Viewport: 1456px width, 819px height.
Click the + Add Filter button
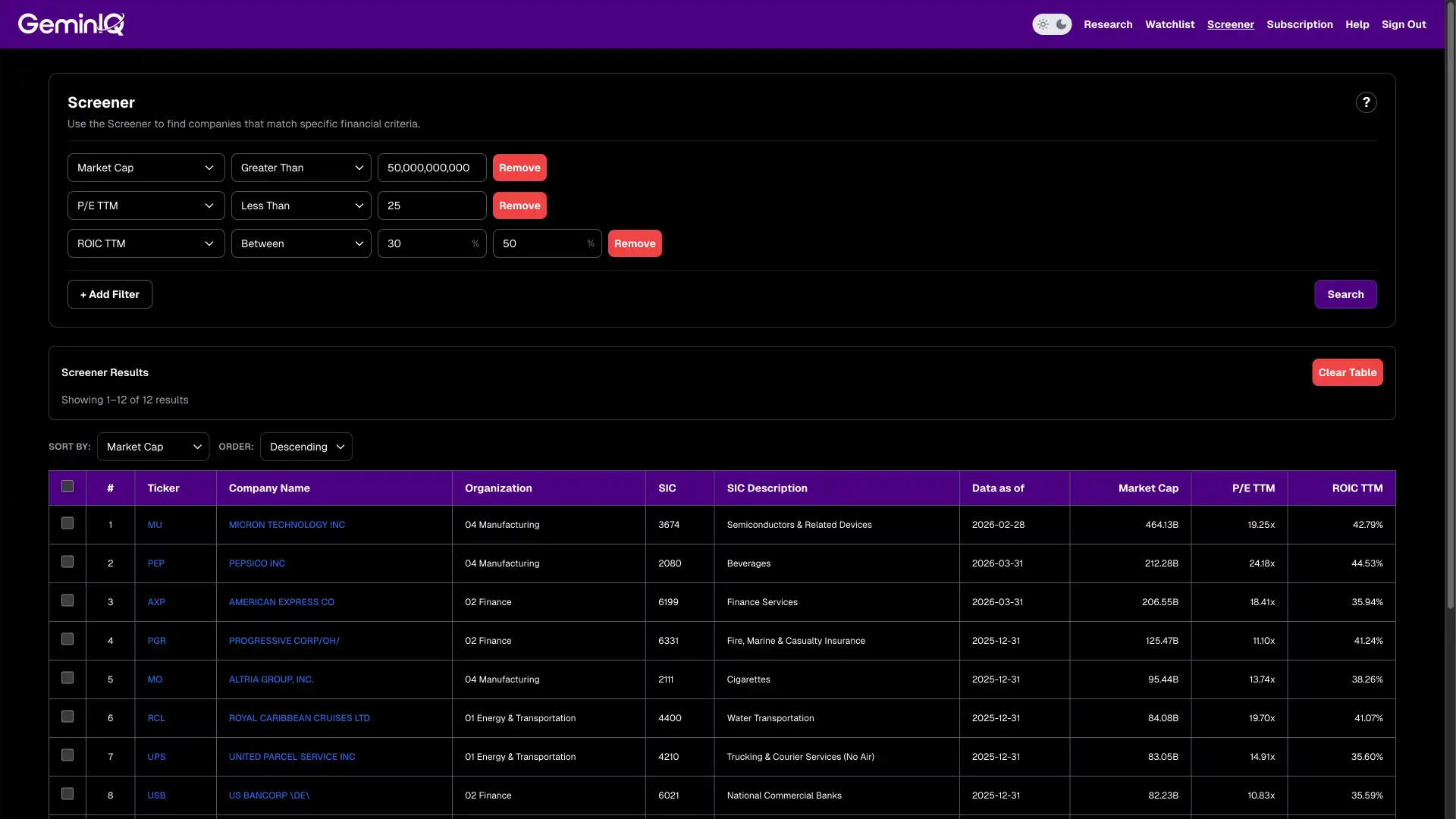click(x=110, y=294)
